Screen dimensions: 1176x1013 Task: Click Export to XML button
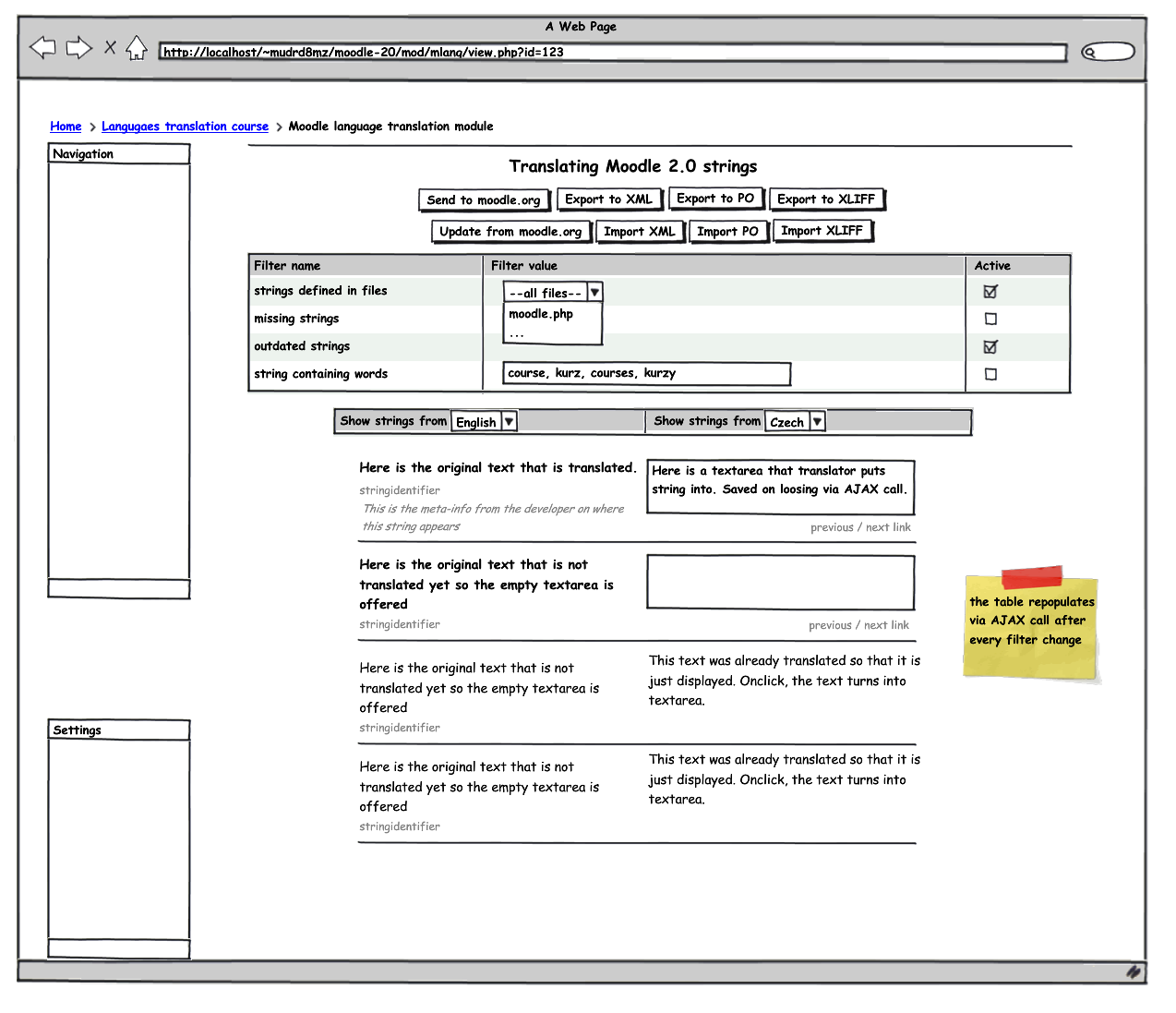click(608, 199)
